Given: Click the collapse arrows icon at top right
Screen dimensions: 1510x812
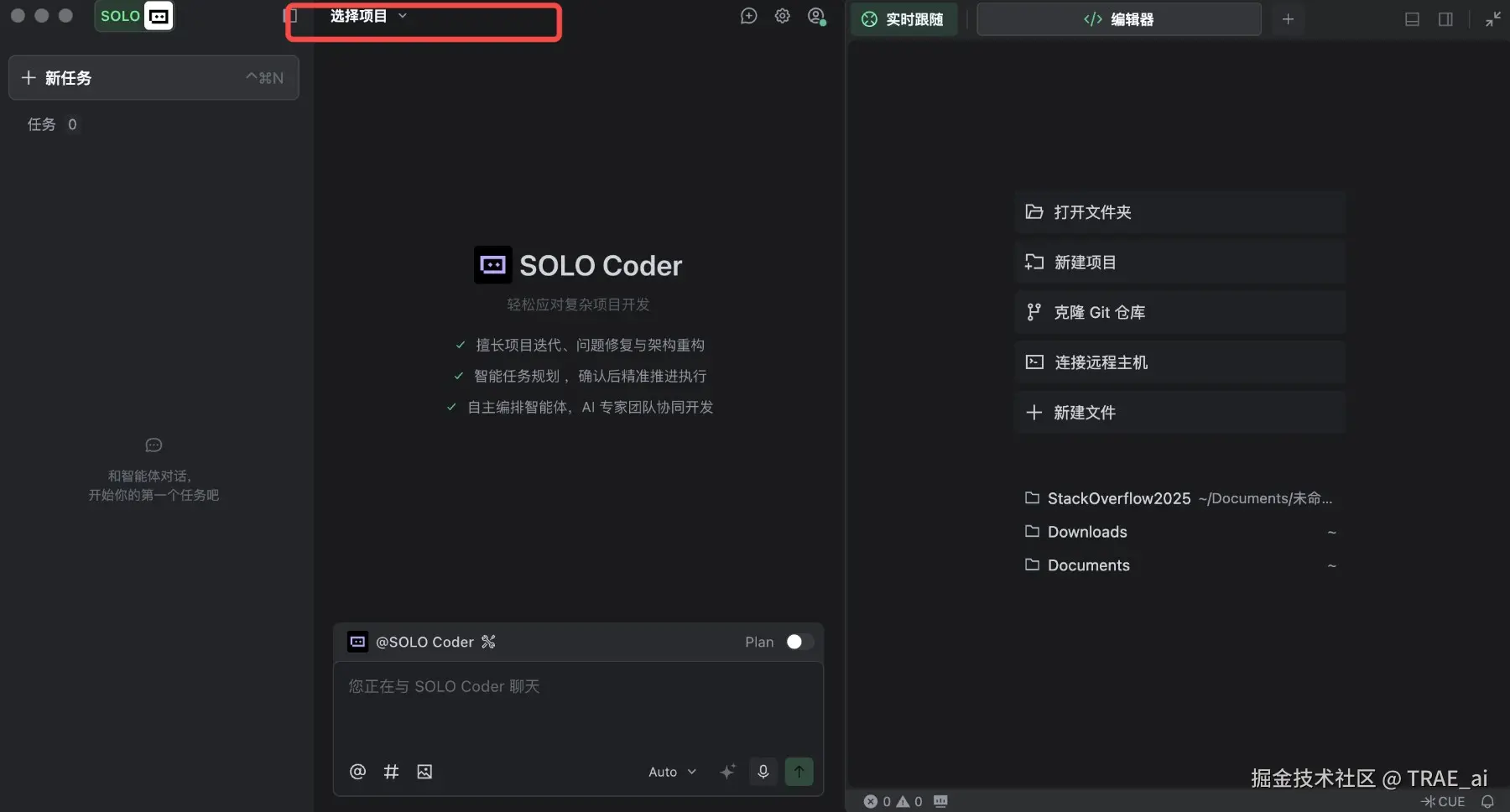Looking at the screenshot, I should (1493, 19).
